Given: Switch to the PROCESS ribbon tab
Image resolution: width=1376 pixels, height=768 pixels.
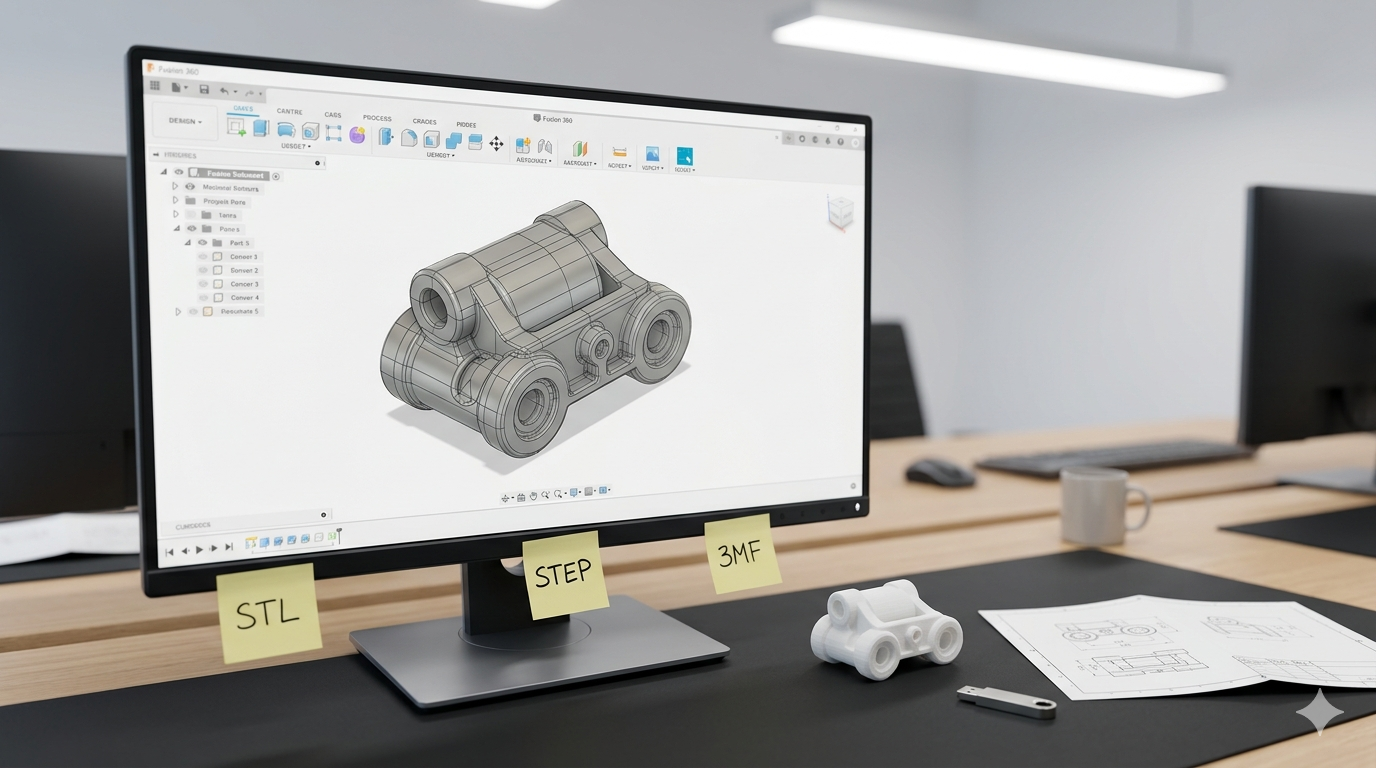Looking at the screenshot, I should [378, 118].
